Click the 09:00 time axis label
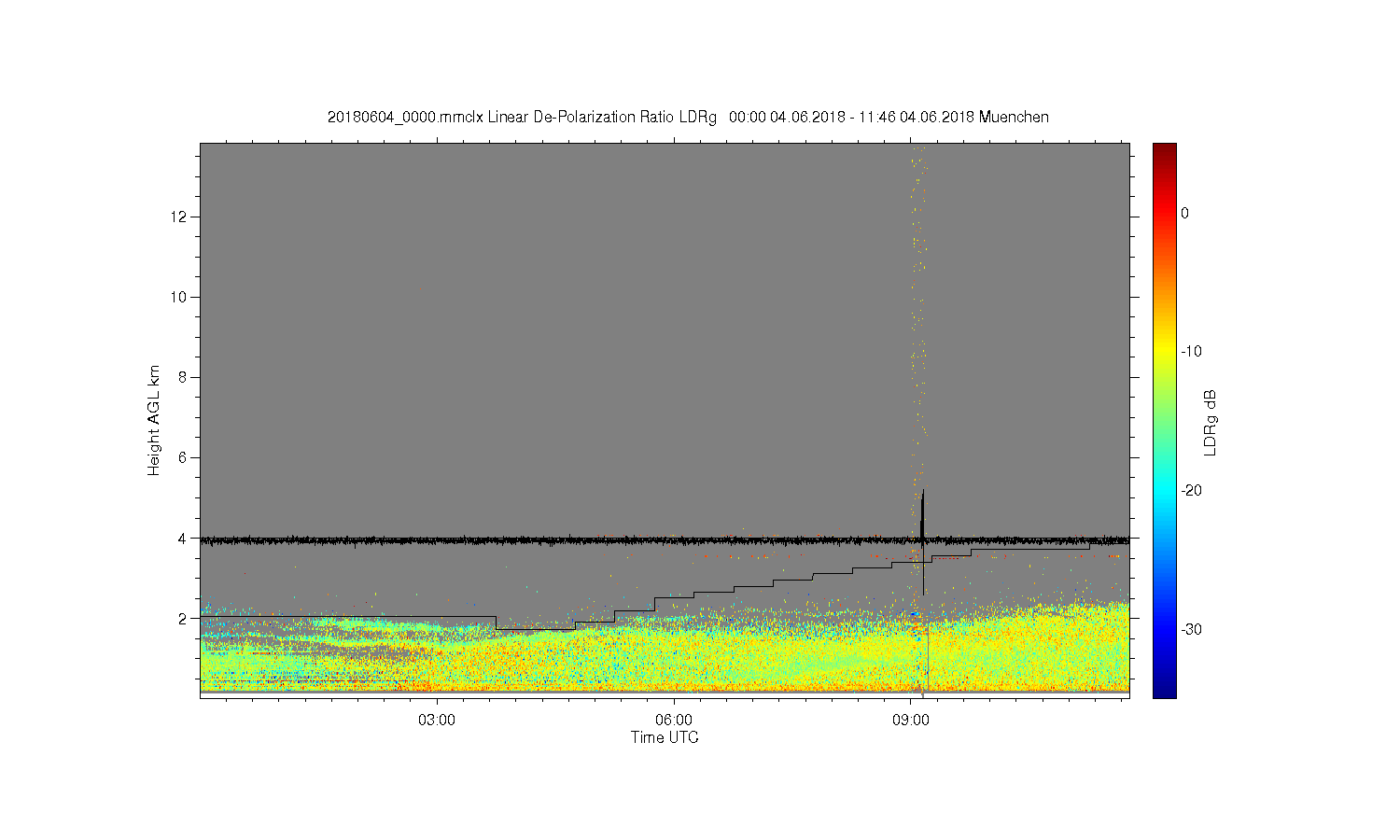Image resolution: width=1400 pixels, height=840 pixels. coord(911,721)
